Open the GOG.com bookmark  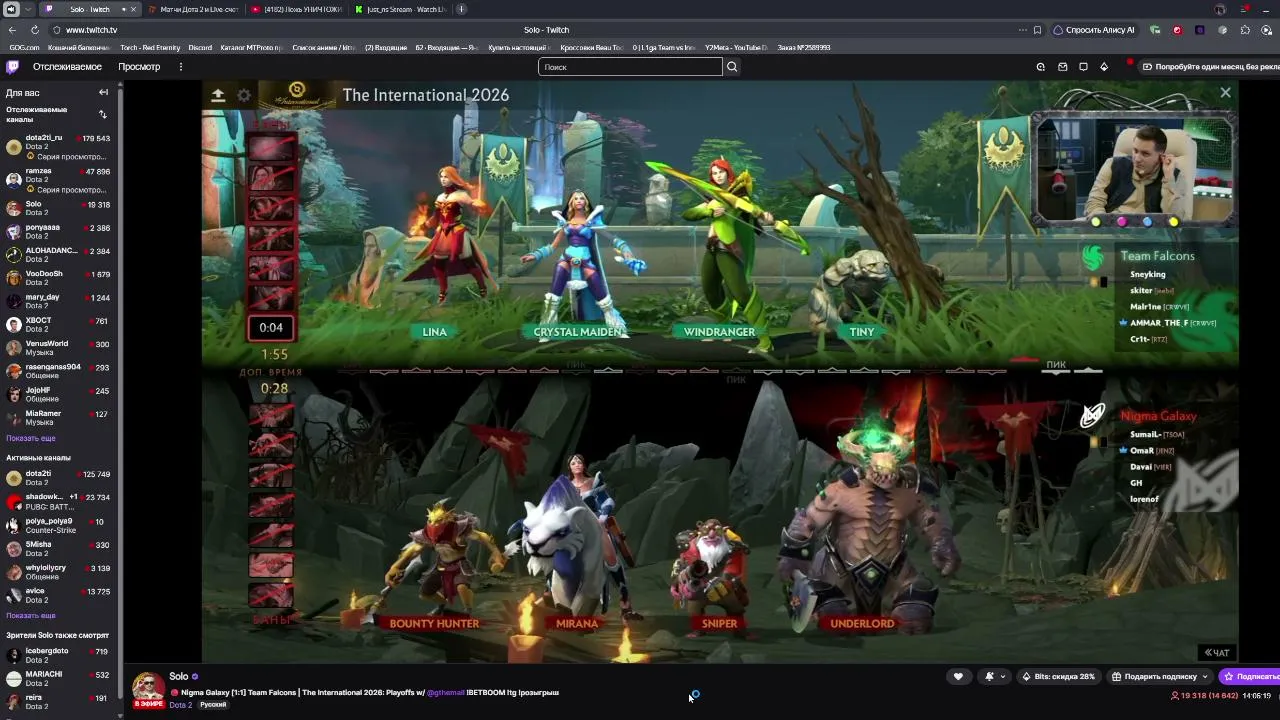pos(24,48)
